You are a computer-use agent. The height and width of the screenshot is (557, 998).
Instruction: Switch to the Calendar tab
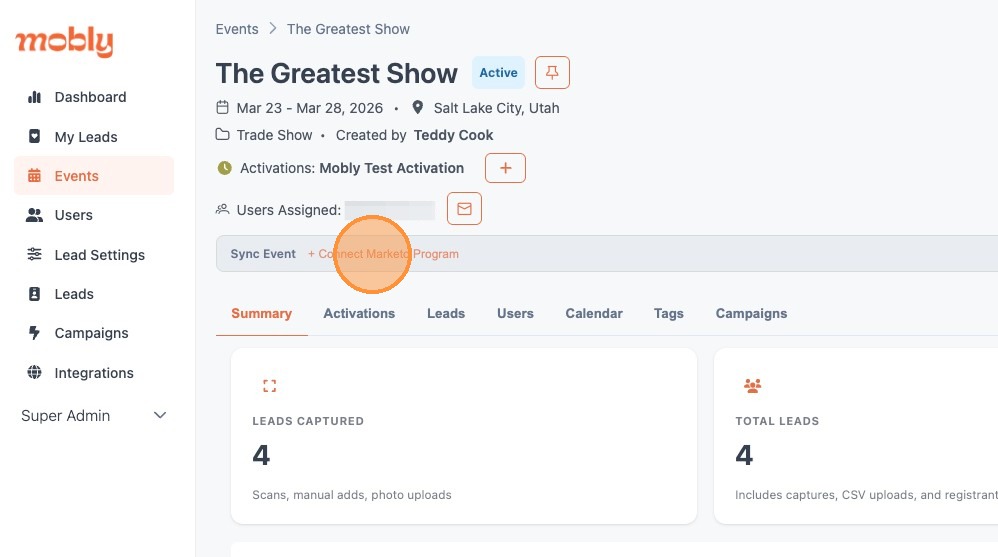click(594, 313)
